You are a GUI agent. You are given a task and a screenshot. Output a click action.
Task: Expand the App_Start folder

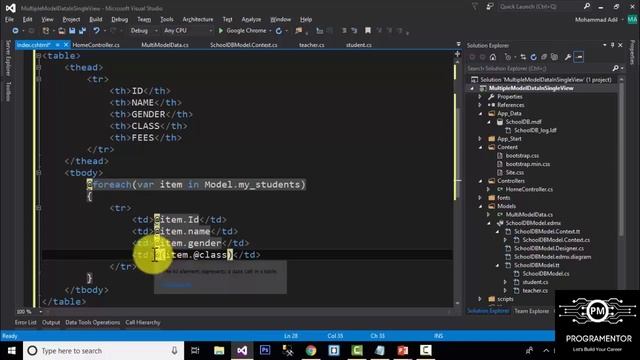(480, 139)
